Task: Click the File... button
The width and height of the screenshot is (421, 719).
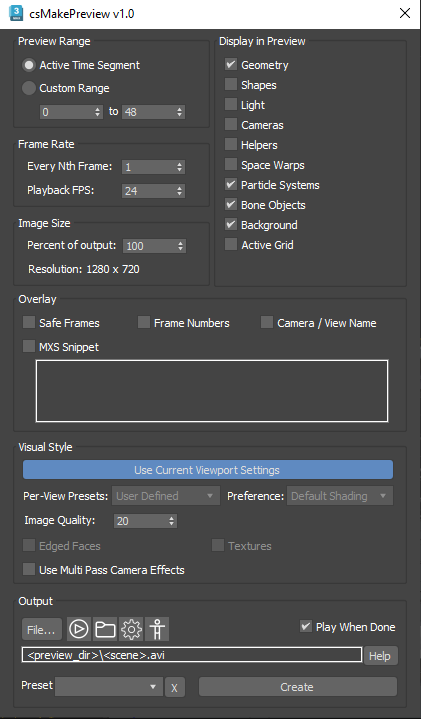Action: (x=42, y=630)
